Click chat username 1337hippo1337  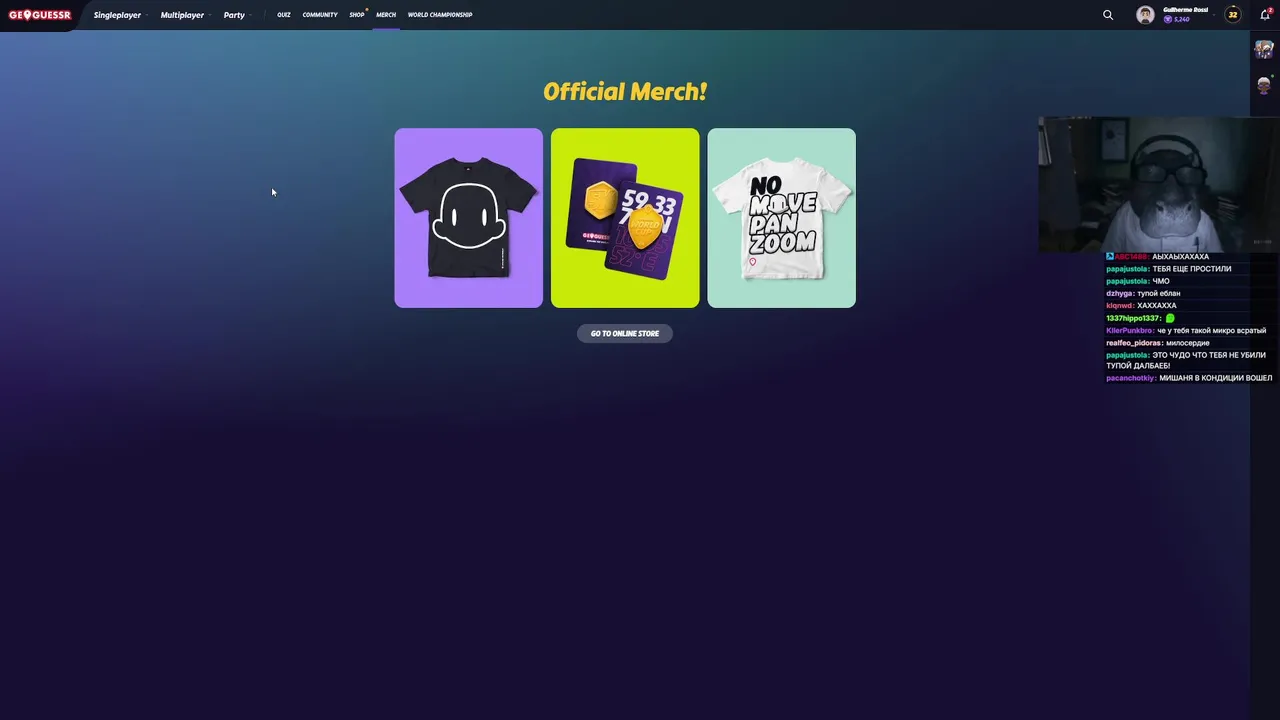tap(1134, 318)
